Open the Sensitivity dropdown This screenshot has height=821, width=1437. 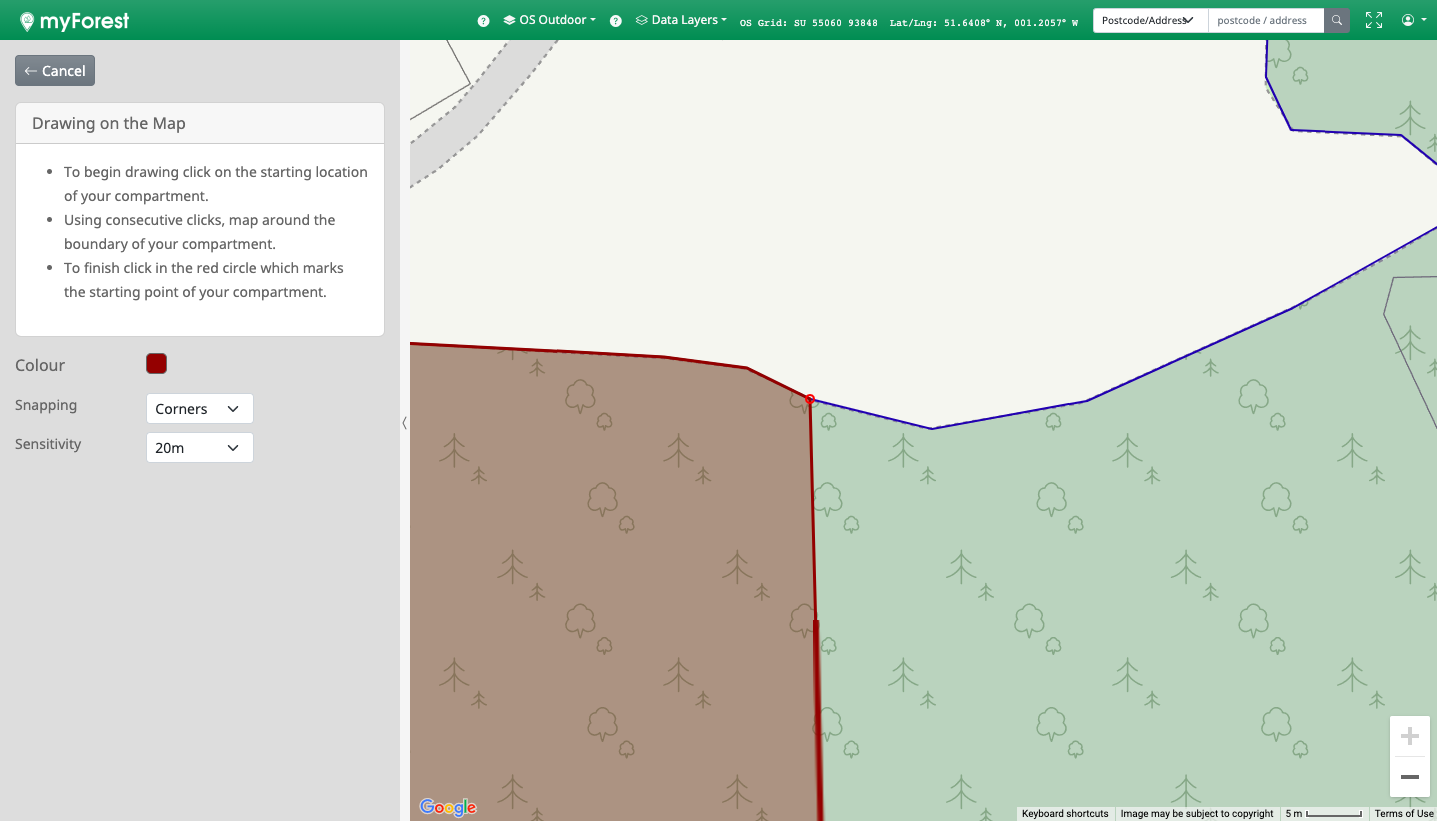[x=199, y=448]
